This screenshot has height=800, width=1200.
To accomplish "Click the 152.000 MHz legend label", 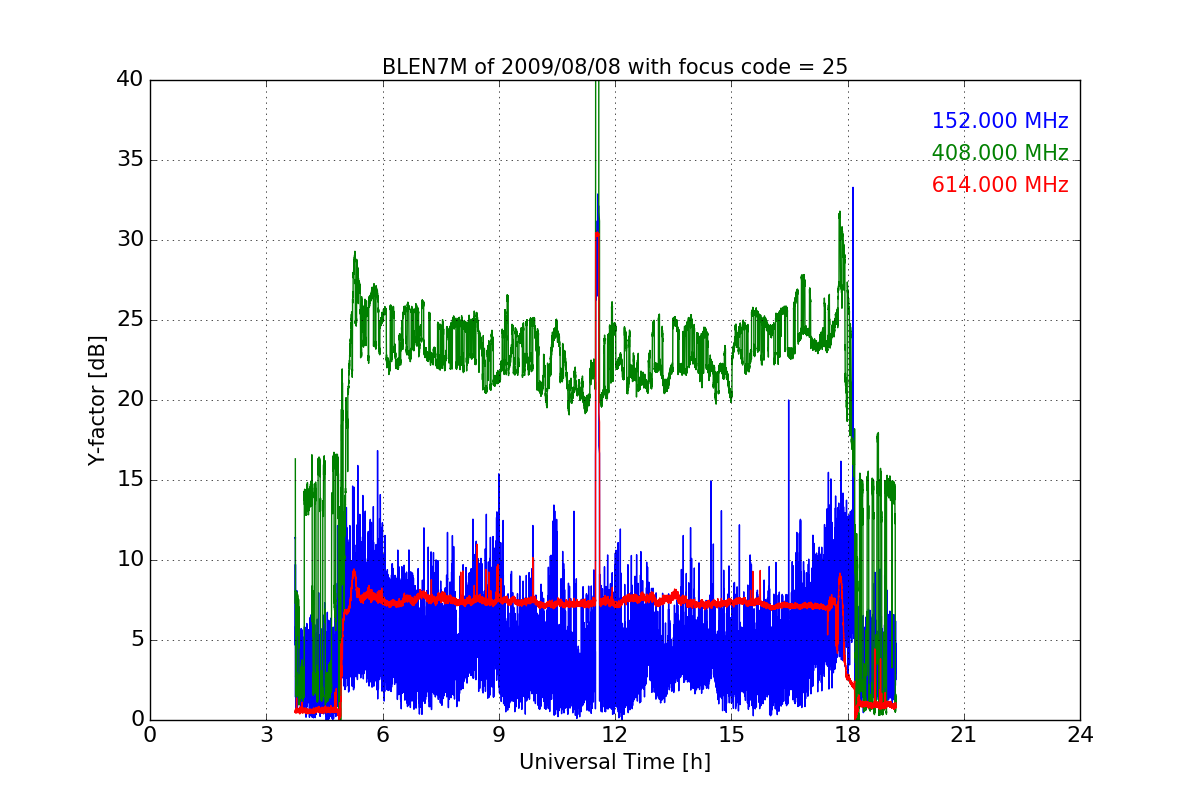I will [1000, 121].
